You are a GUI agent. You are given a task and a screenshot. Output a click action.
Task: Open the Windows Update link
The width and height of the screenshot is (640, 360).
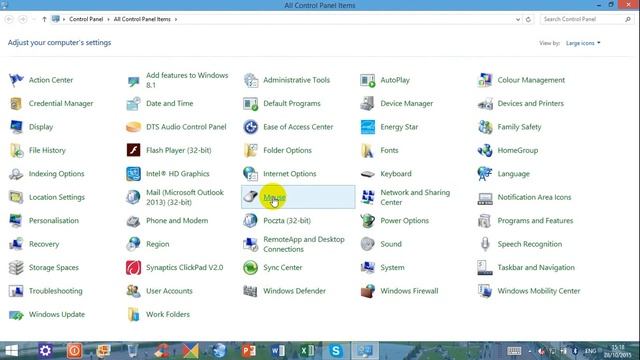click(x=57, y=314)
